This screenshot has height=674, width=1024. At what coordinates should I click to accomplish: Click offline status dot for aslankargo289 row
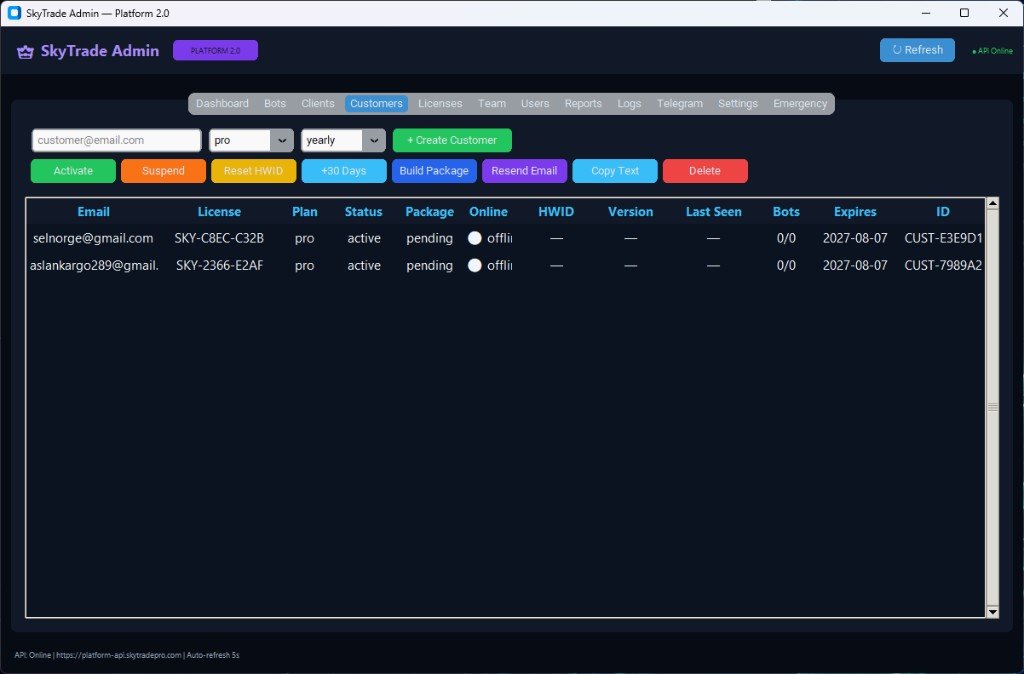click(x=475, y=265)
